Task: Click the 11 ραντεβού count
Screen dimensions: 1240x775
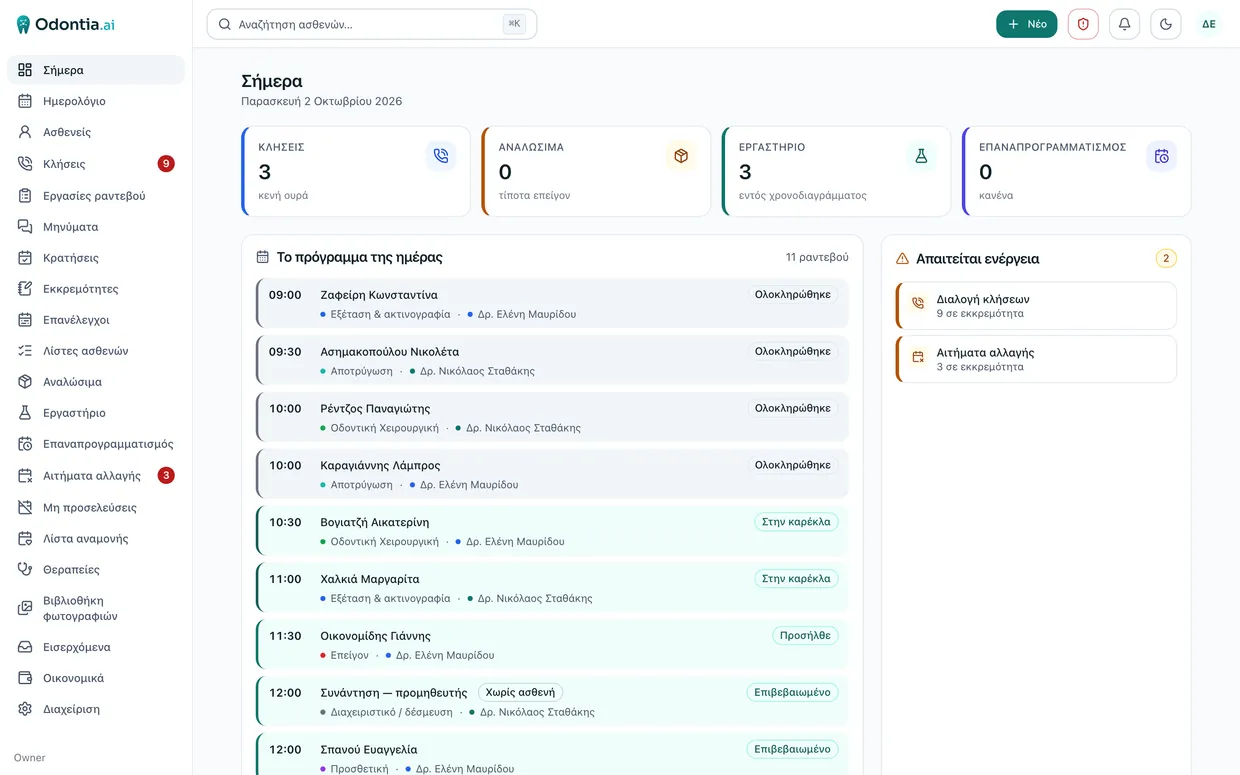Action: coord(817,257)
